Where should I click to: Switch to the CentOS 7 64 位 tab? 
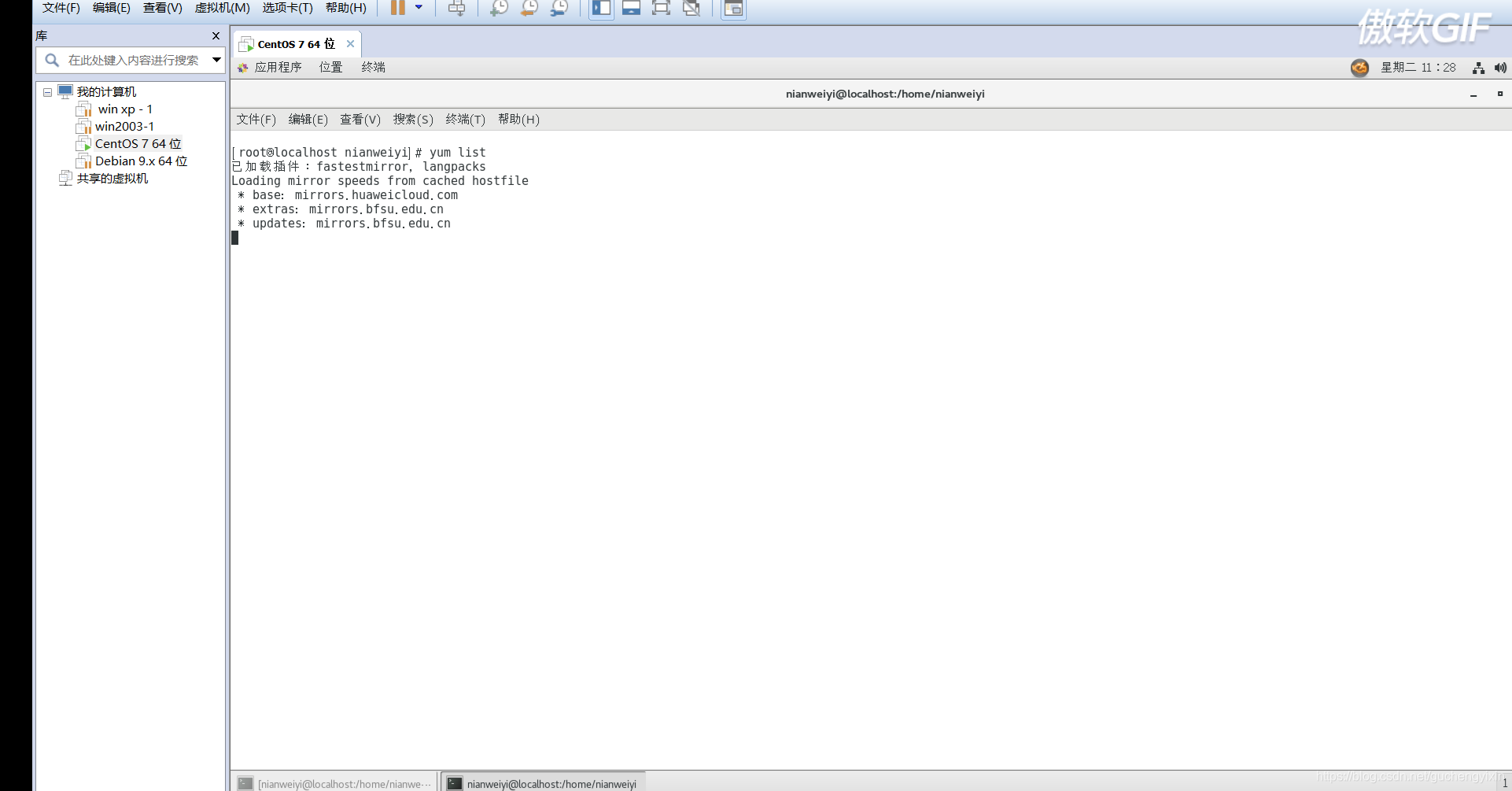[x=296, y=44]
